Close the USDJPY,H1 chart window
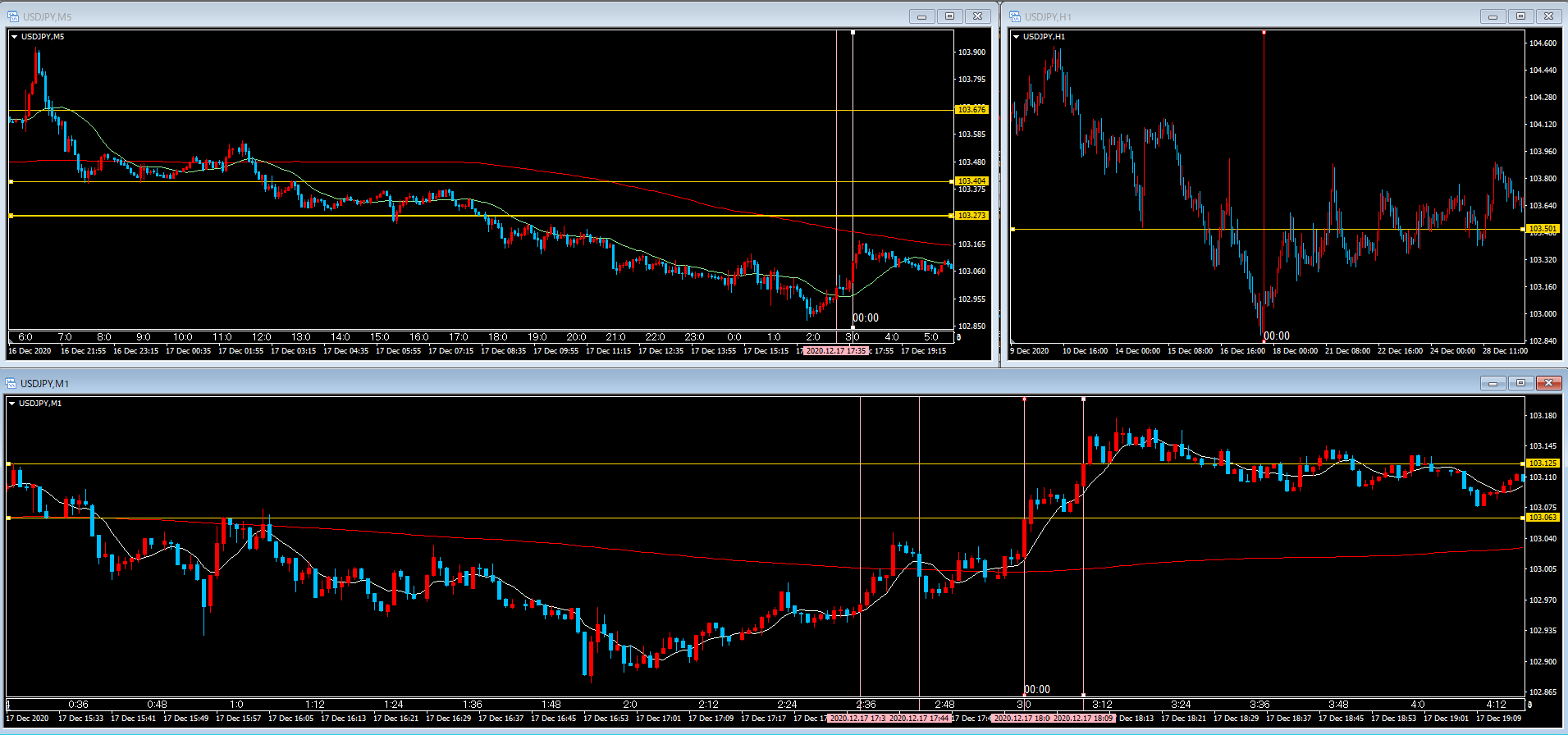The width and height of the screenshot is (1568, 735). [1548, 16]
